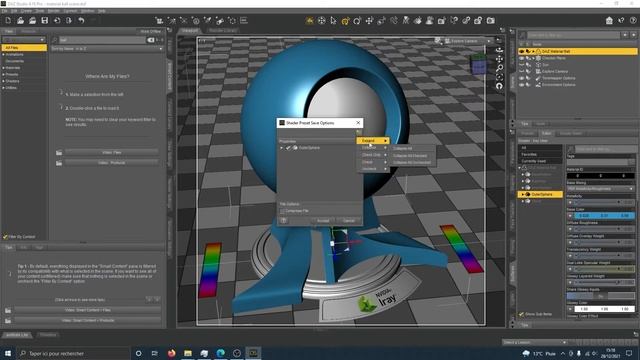Toggle visibility of Environment Options
640x360 pixels.
[x=521, y=85]
